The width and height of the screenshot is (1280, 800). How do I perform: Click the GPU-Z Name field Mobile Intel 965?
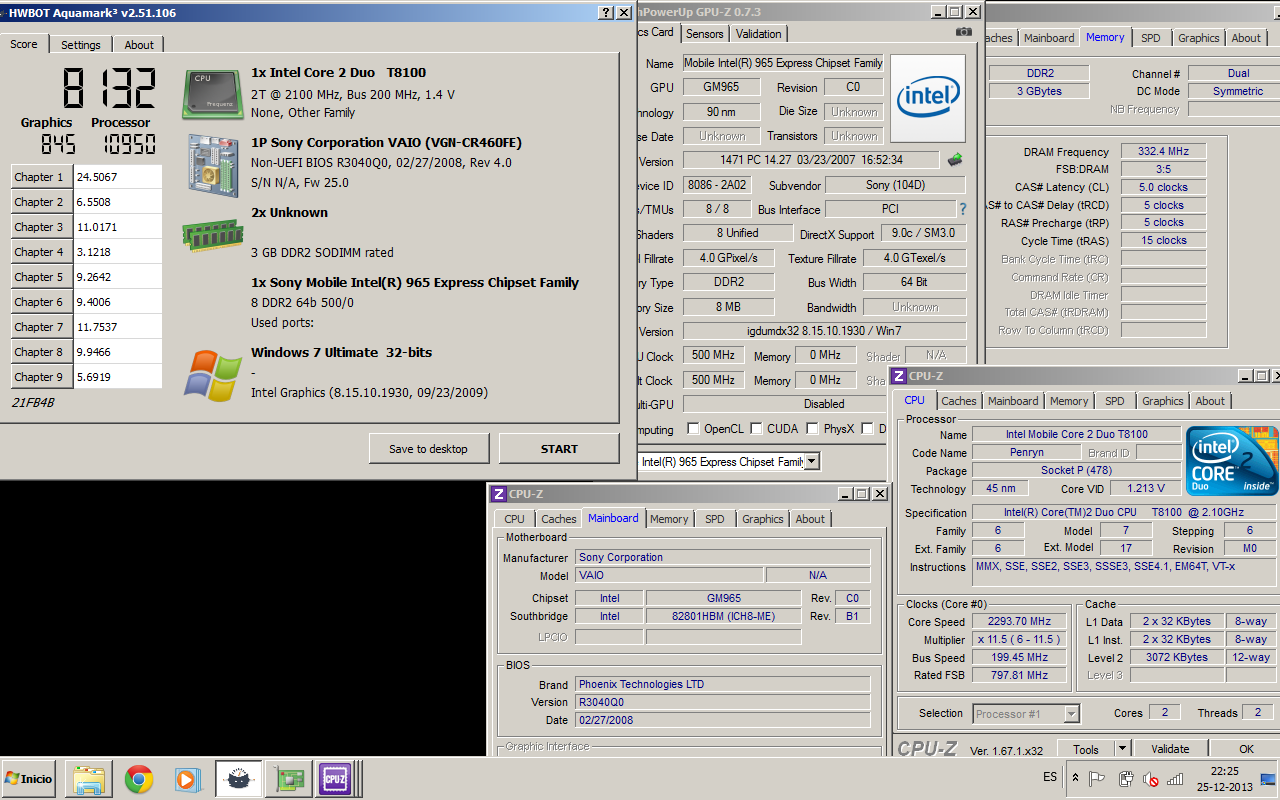pos(783,63)
